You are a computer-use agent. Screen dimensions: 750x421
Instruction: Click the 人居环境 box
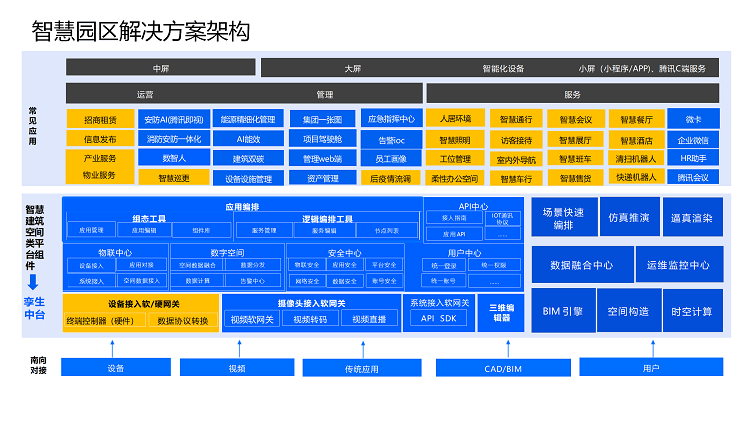click(455, 118)
